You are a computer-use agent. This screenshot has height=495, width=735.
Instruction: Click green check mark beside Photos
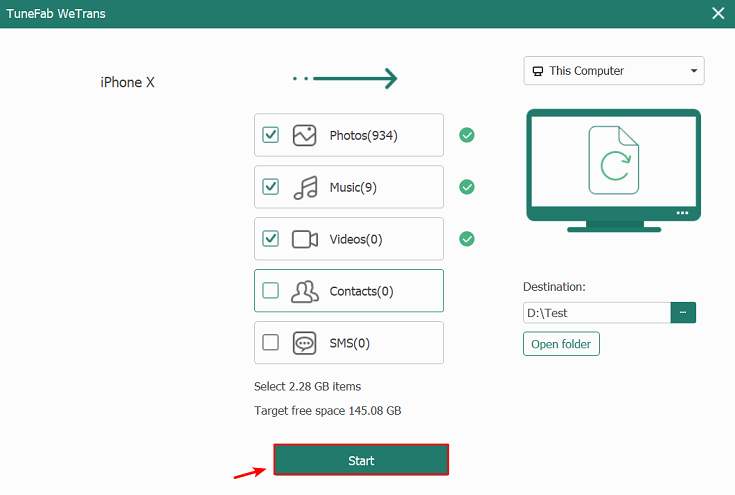(466, 135)
